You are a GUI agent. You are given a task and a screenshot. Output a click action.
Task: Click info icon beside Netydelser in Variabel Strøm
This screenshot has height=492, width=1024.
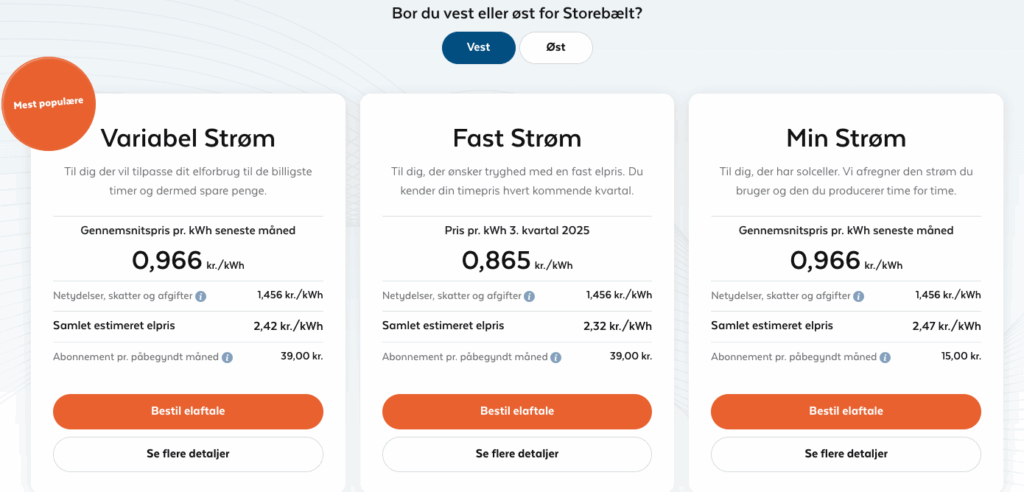pyautogui.click(x=201, y=296)
